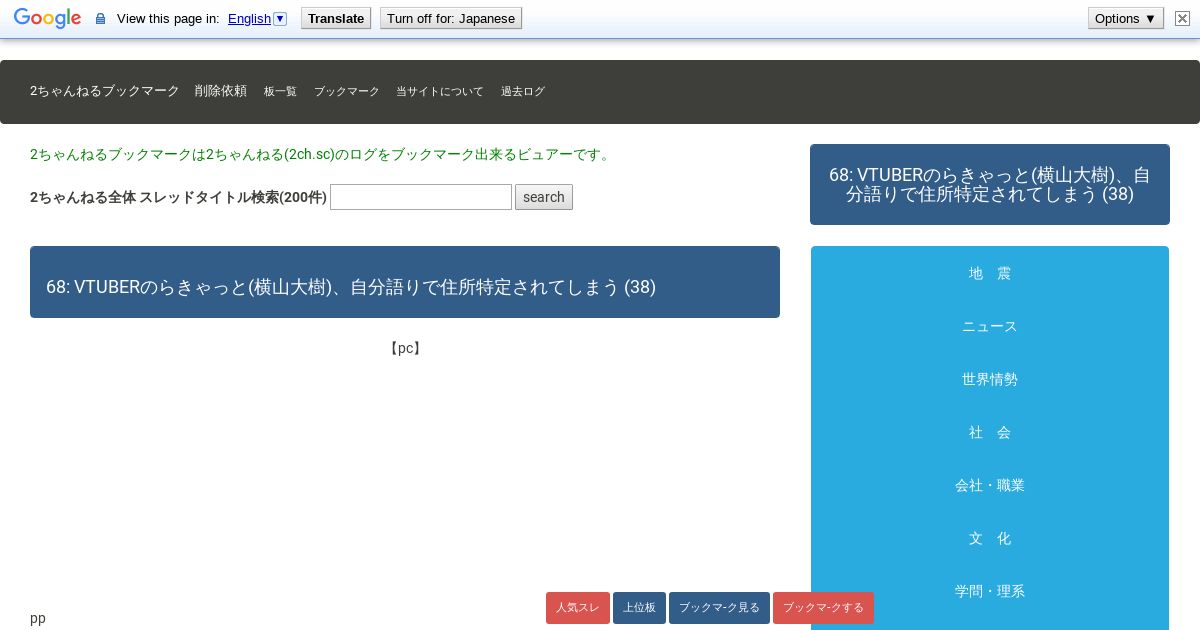
Task: Select 学問・理系 category in sidebar
Action: tap(990, 591)
